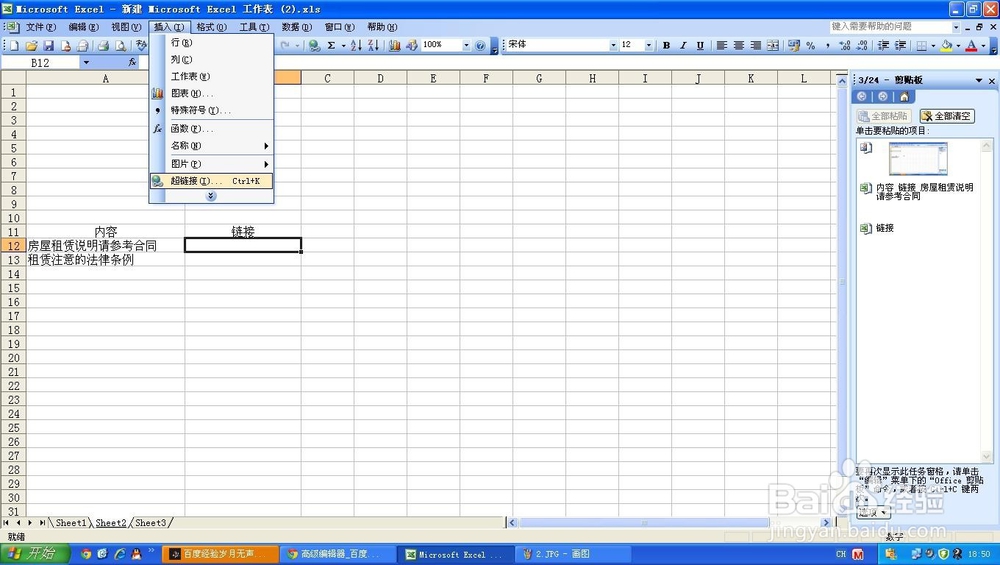Open fill color dropdown arrow
This screenshot has height=565, width=1000.
click(x=958, y=45)
